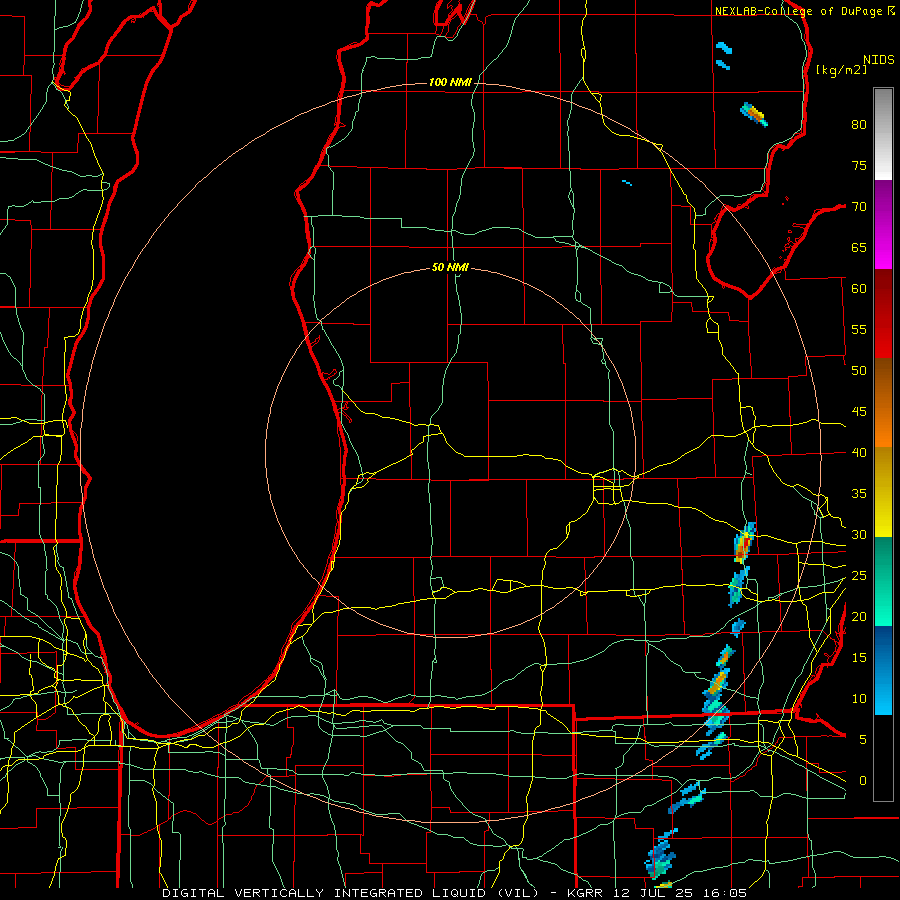Click the 80 value on the color scale
The height and width of the screenshot is (900, 900).
click(859, 125)
